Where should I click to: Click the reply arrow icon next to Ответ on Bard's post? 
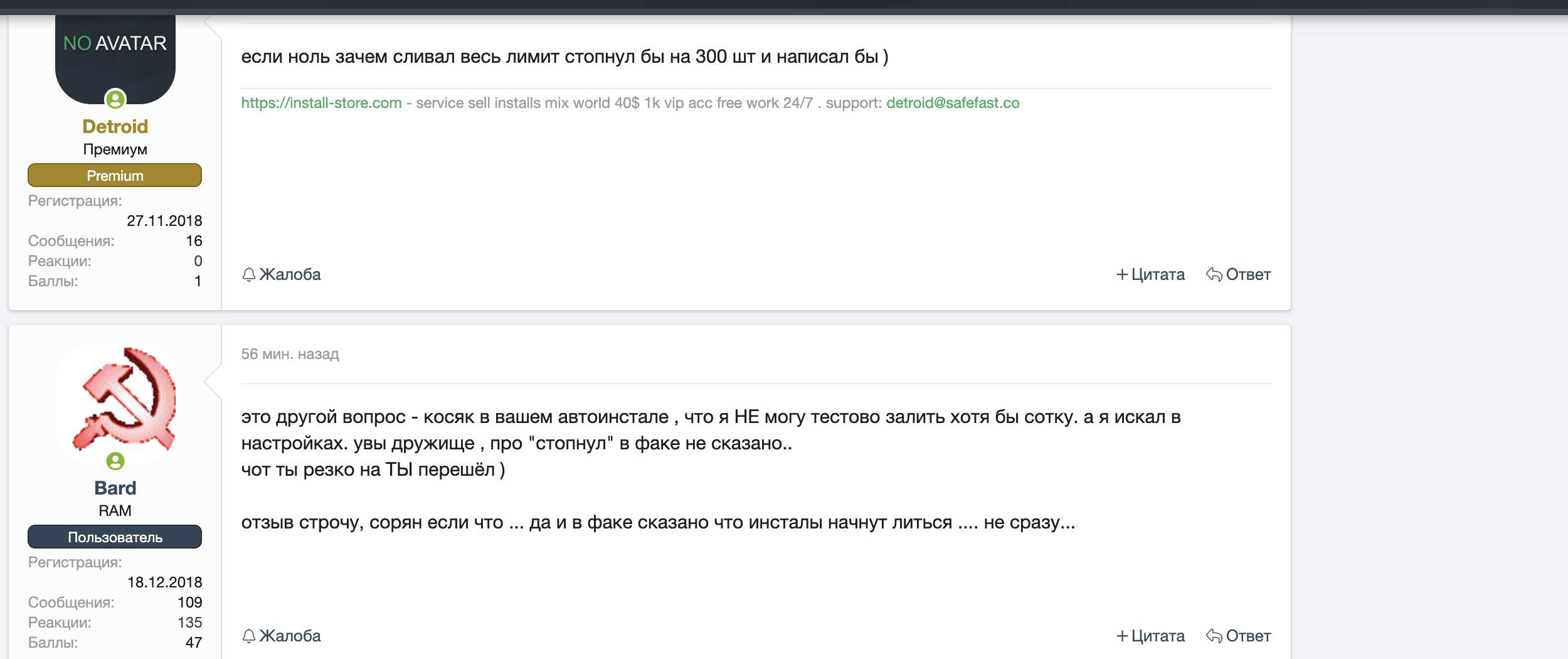pyautogui.click(x=1215, y=636)
